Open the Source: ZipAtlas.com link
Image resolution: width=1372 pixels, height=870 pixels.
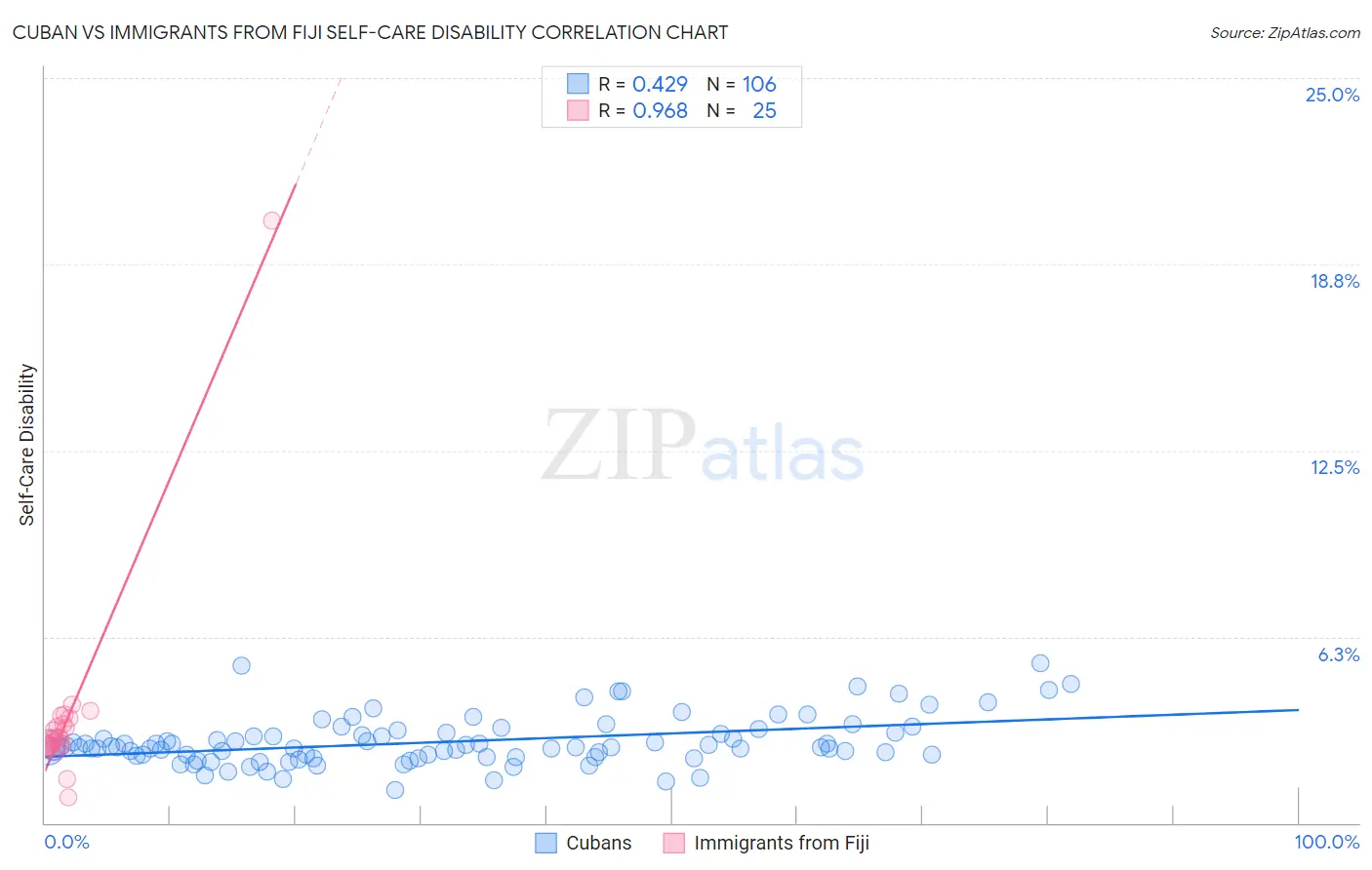click(1285, 32)
